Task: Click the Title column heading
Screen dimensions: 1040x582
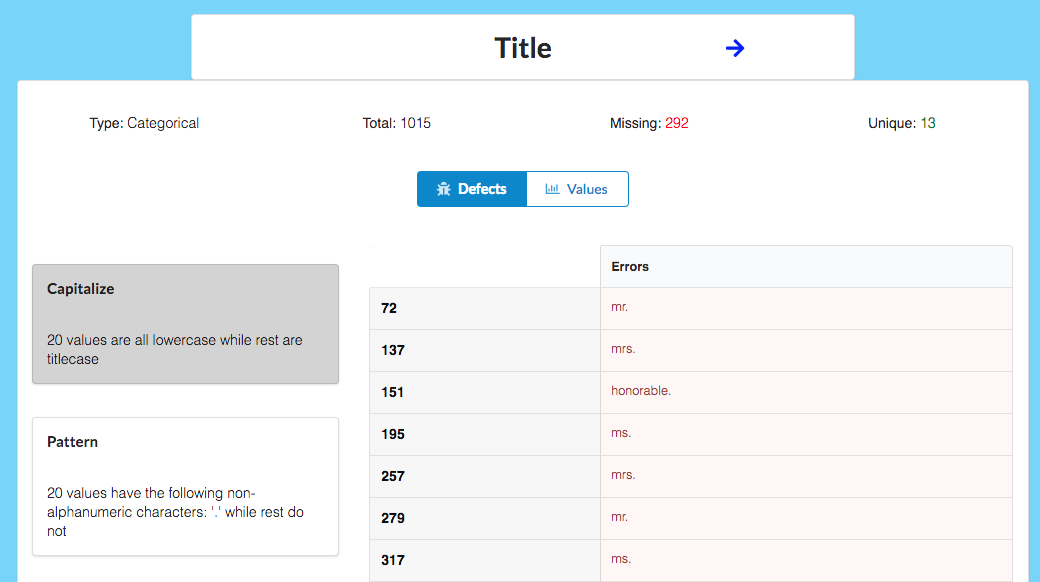Action: coord(523,48)
